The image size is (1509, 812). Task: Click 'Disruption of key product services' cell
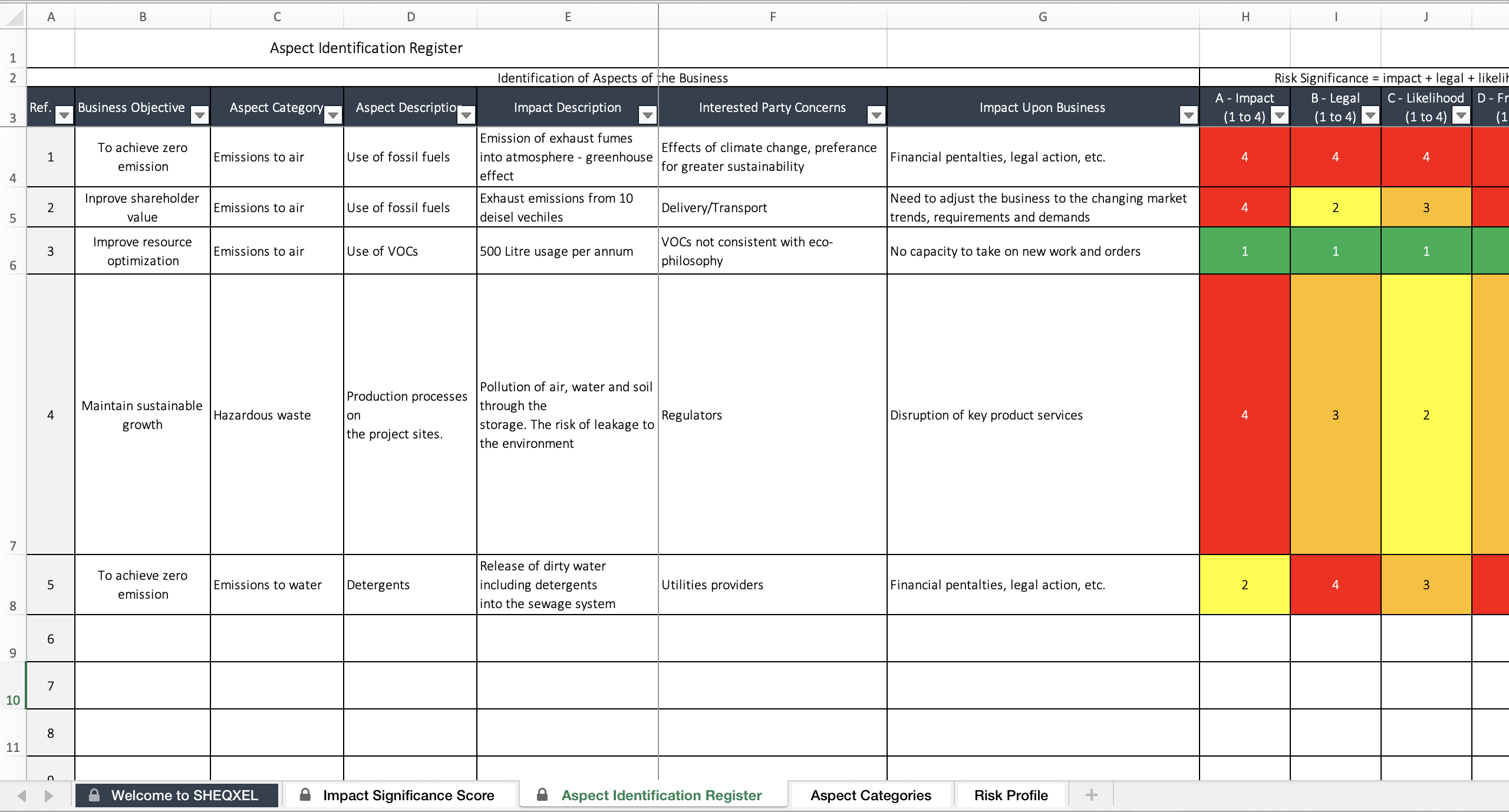pos(1043,415)
